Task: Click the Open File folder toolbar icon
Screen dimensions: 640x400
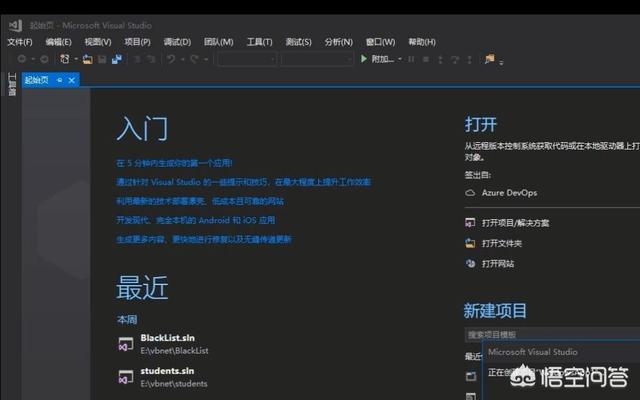Action: [87, 59]
